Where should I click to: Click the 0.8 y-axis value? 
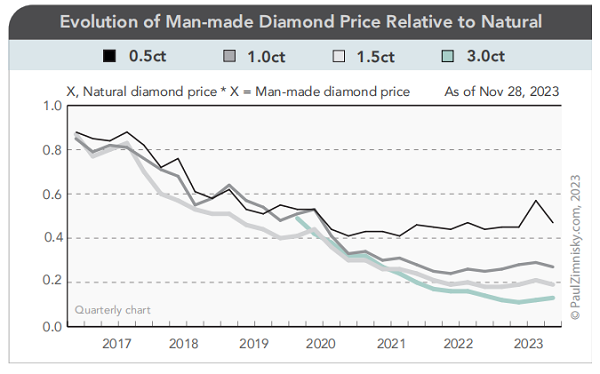click(x=52, y=150)
